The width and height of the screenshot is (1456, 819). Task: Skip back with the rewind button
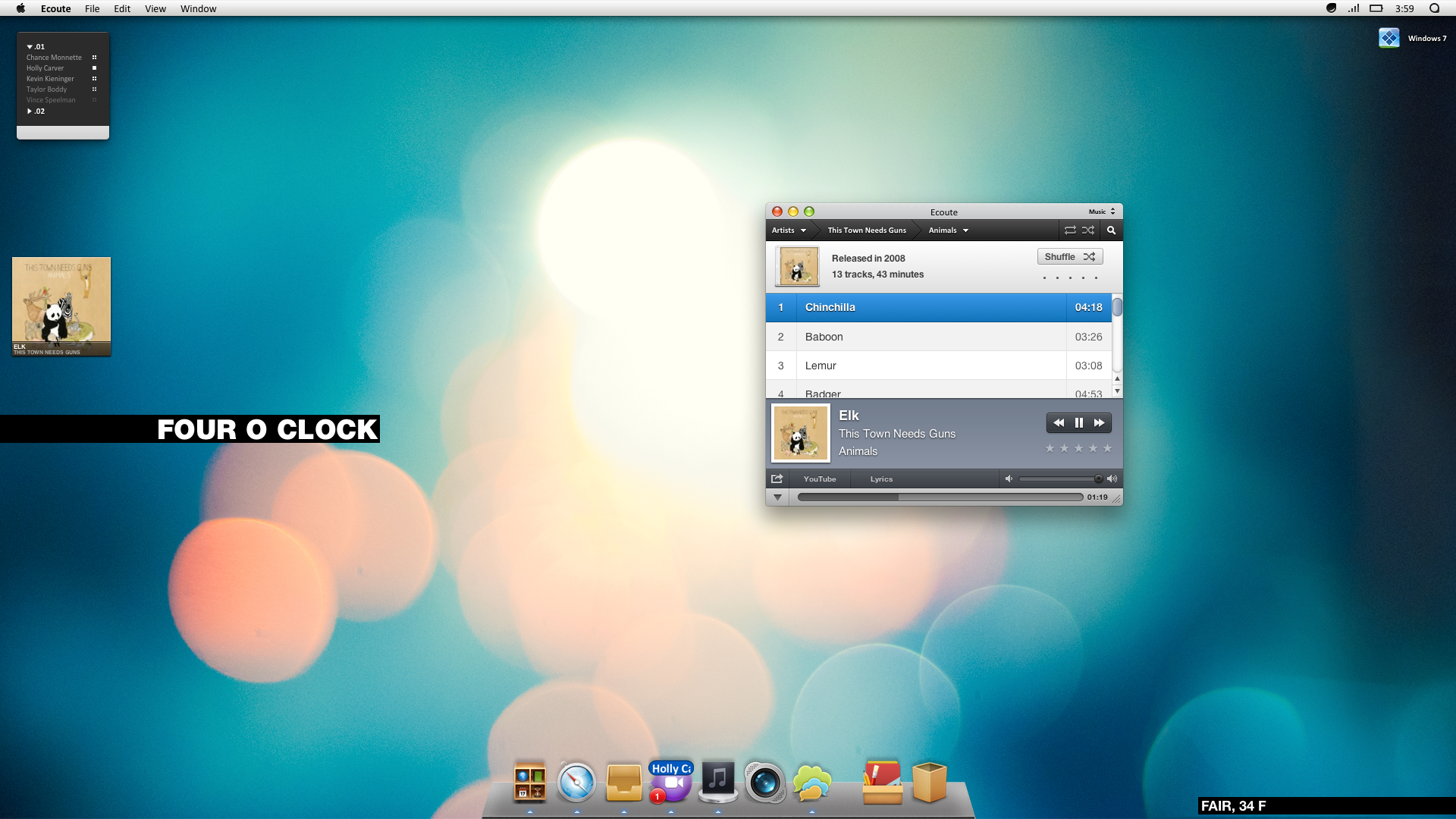click(1059, 423)
